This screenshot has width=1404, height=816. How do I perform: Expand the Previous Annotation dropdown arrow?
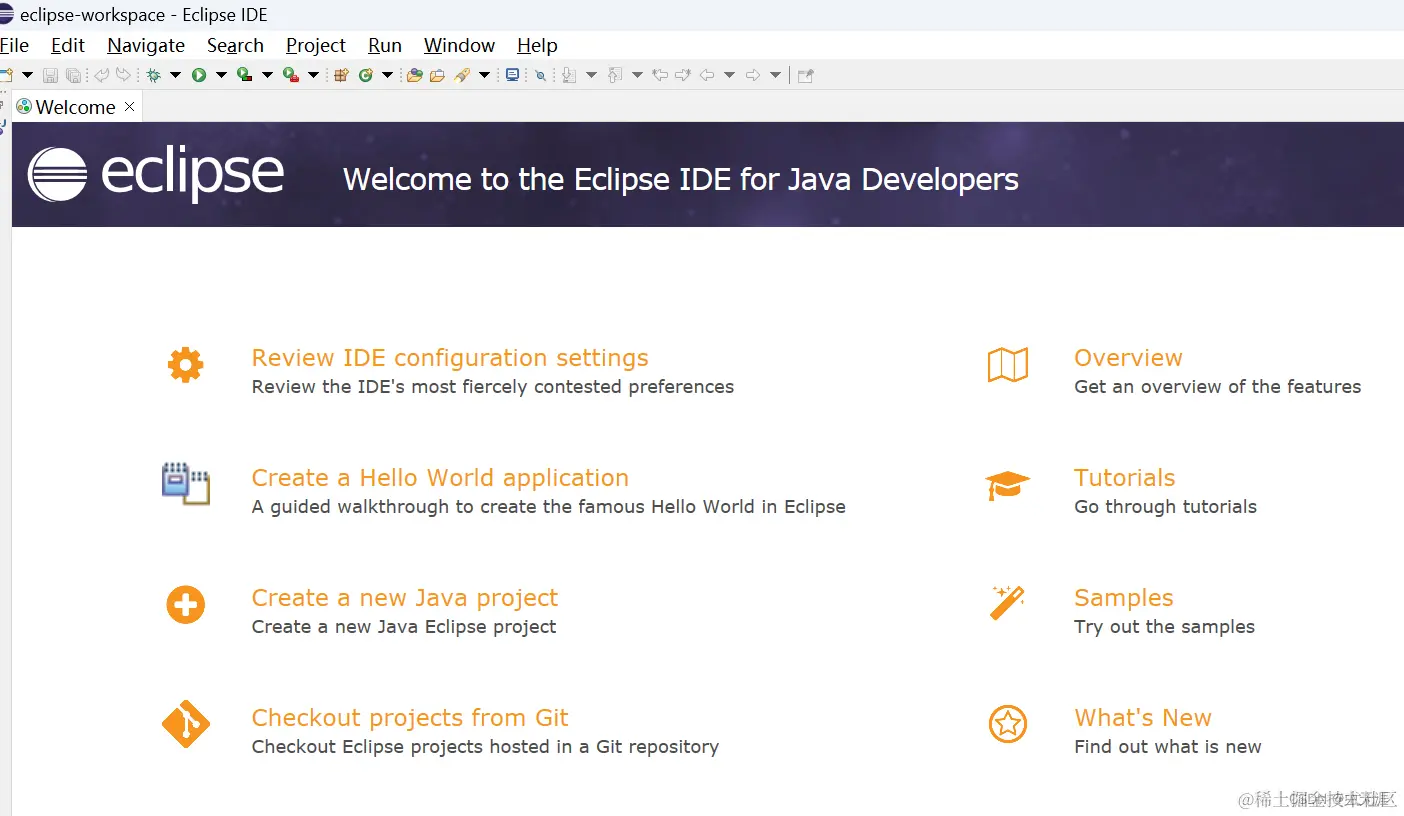coord(637,75)
